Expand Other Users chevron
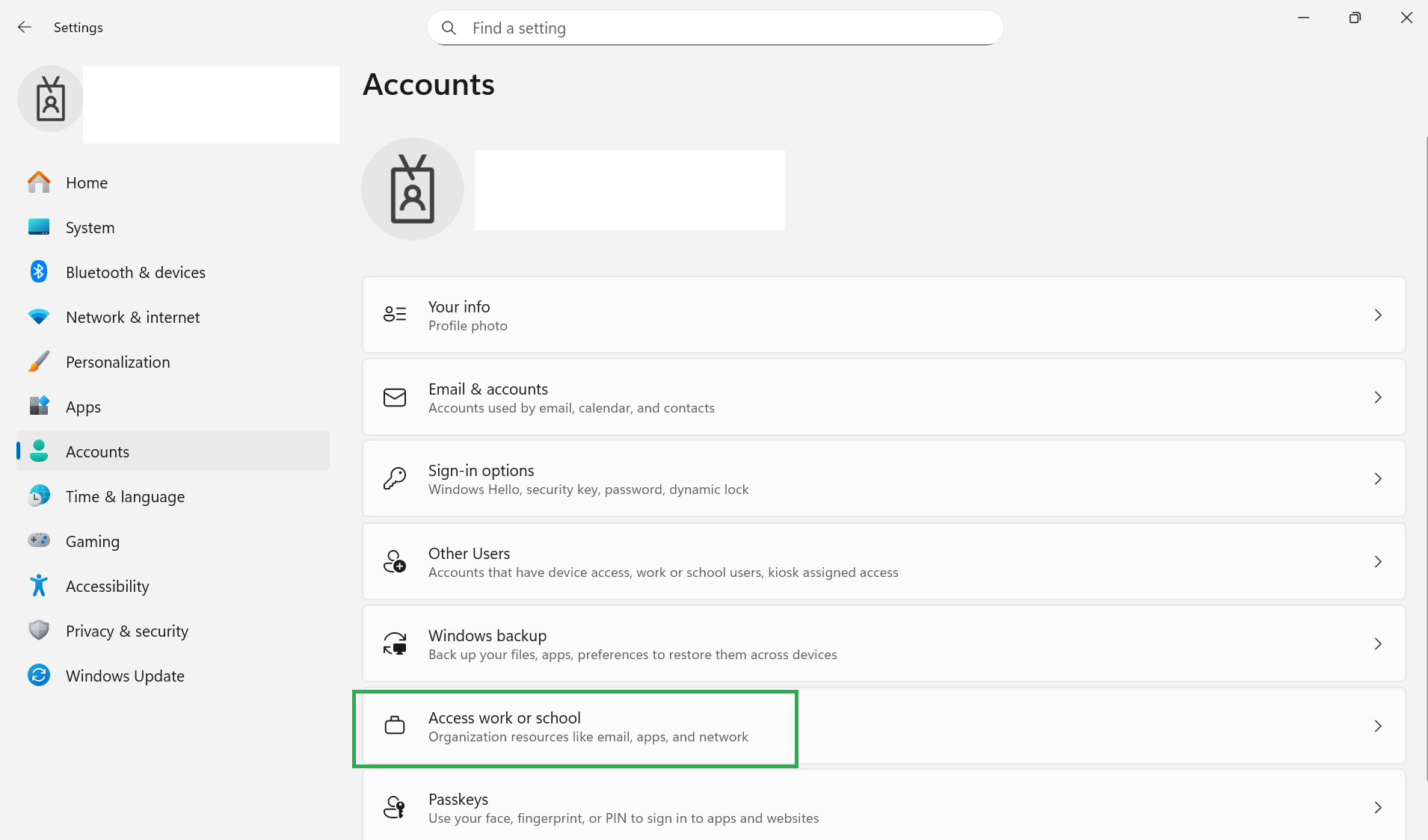 click(1378, 561)
